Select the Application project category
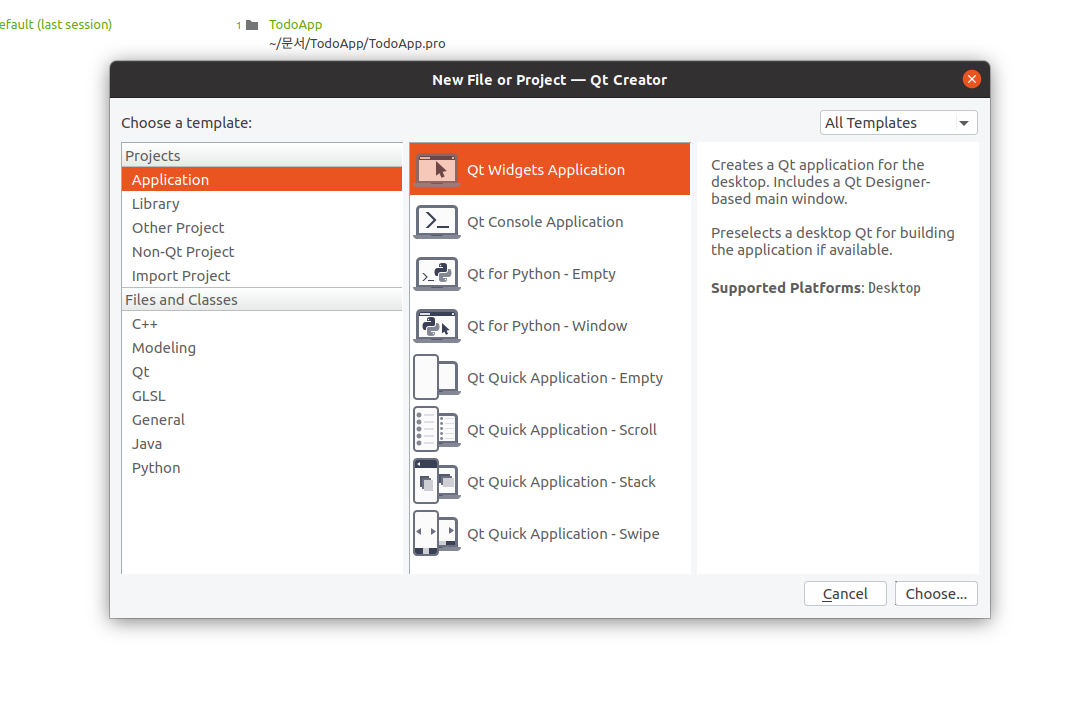Viewport: 1079px width, 702px height. pos(261,180)
